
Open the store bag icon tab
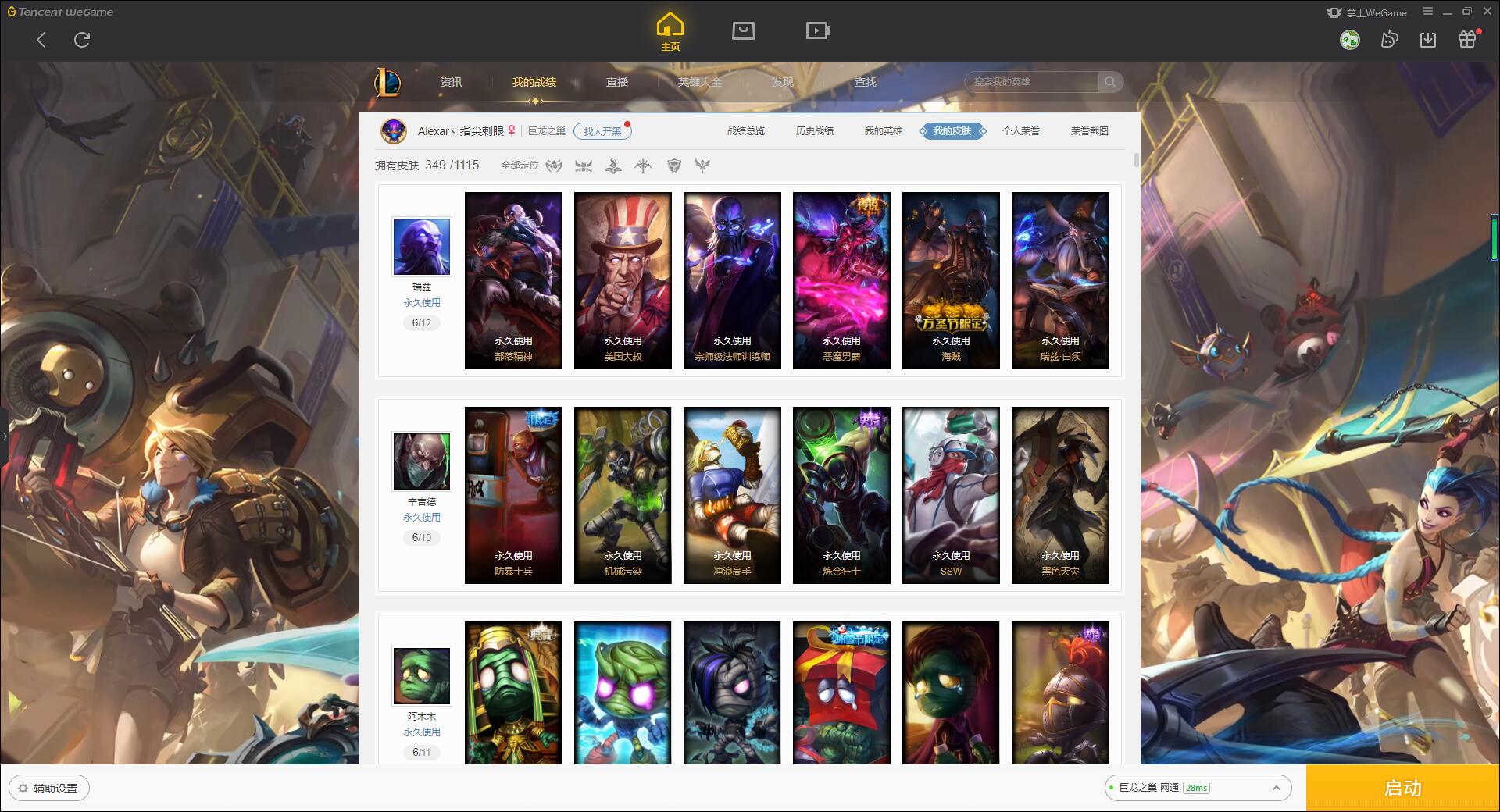click(743, 30)
